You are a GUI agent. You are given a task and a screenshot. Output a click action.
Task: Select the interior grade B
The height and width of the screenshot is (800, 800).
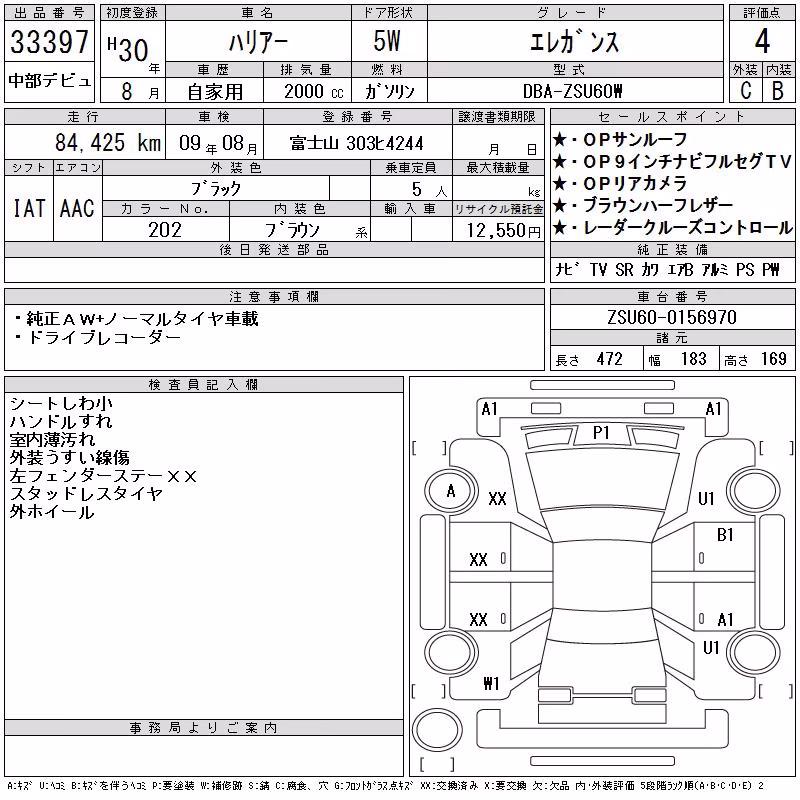(x=778, y=91)
